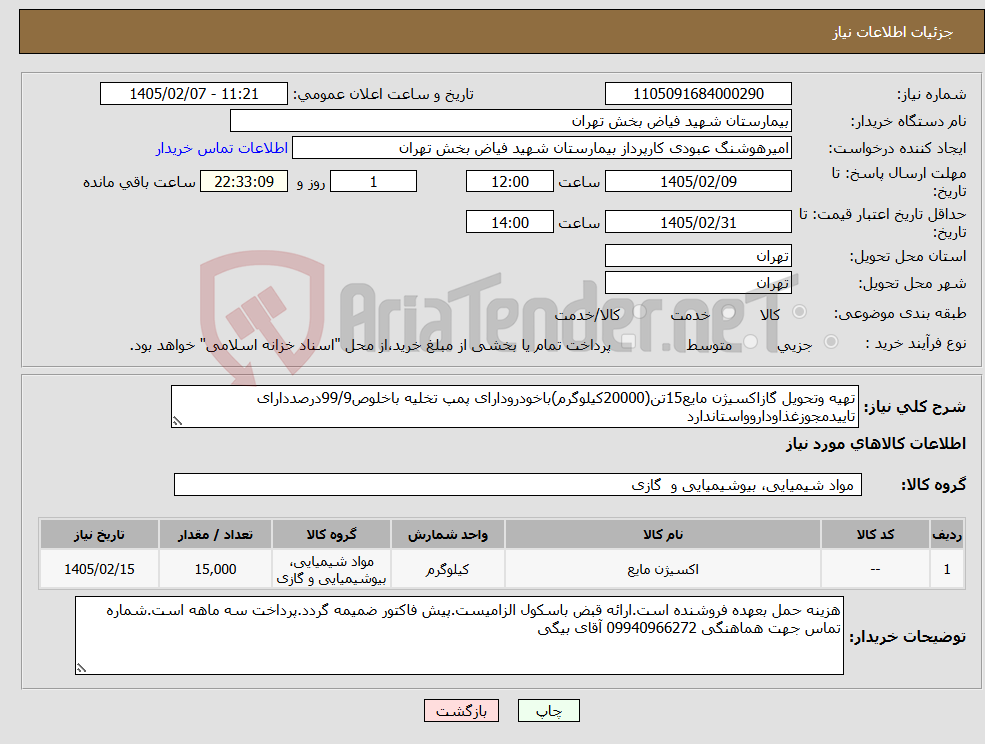
Task: Click the تعداد / مقدار column header
Action: [215, 534]
